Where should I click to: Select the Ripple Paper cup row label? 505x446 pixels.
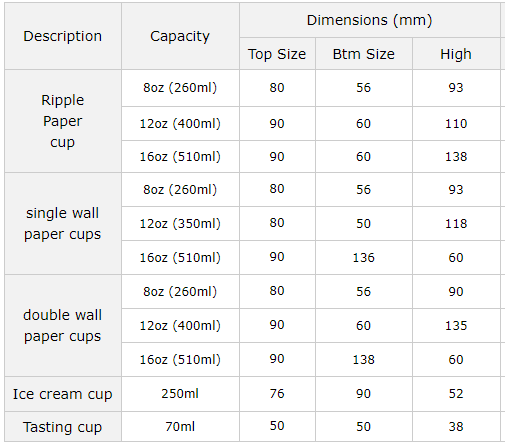point(63,121)
